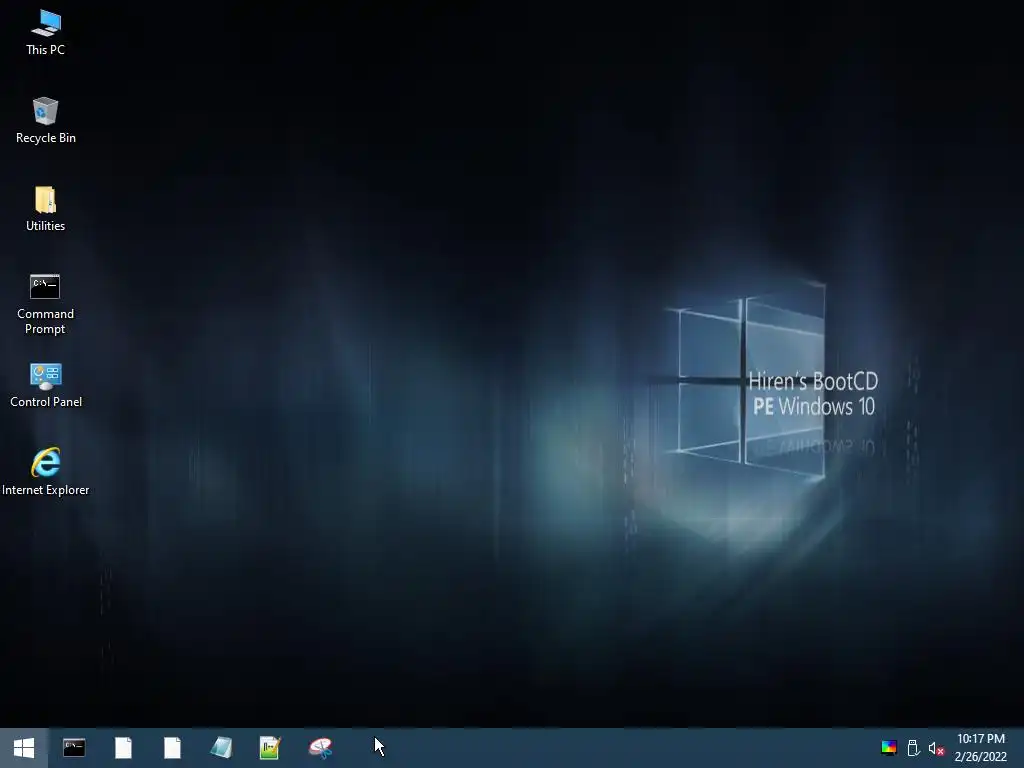Open the blue glass notepad taskbar icon
This screenshot has height=768, width=1024.
221,748
